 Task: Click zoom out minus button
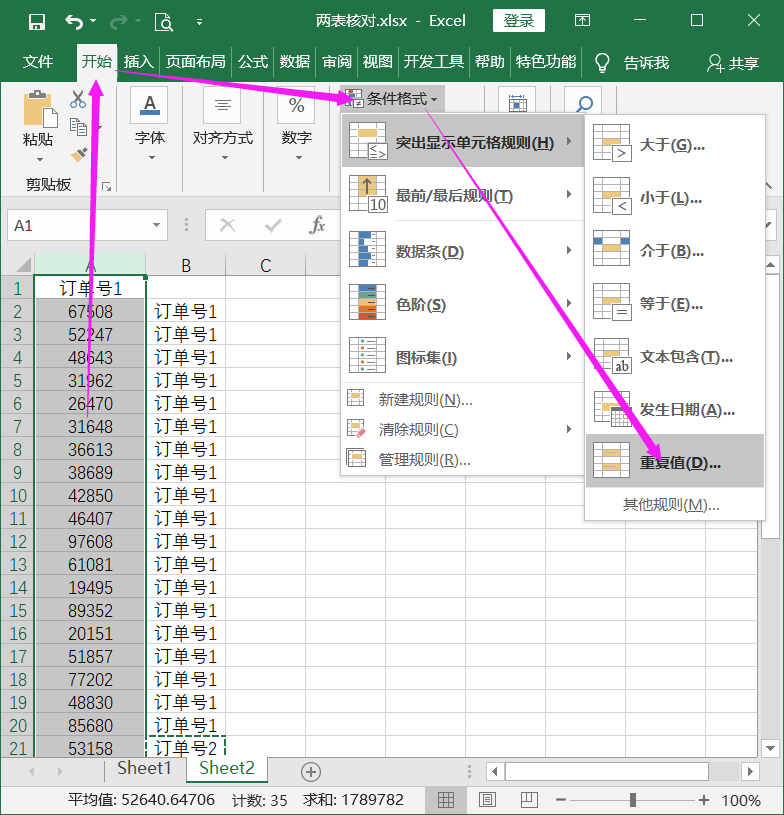[560, 799]
